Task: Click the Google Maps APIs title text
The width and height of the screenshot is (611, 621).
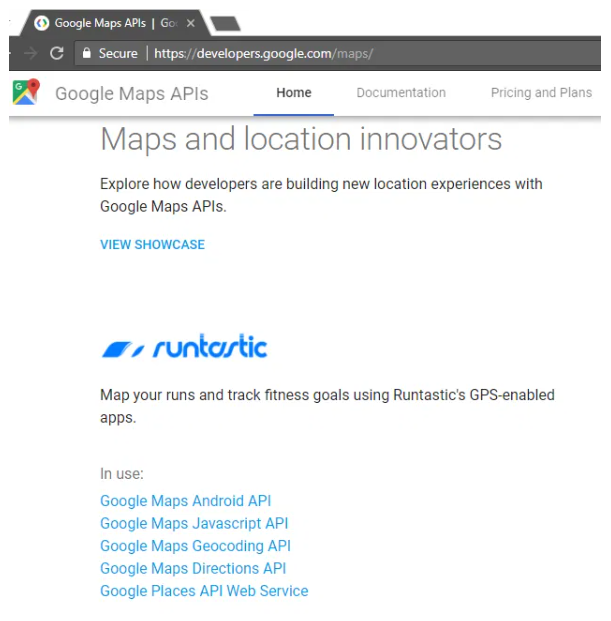Action: (131, 94)
